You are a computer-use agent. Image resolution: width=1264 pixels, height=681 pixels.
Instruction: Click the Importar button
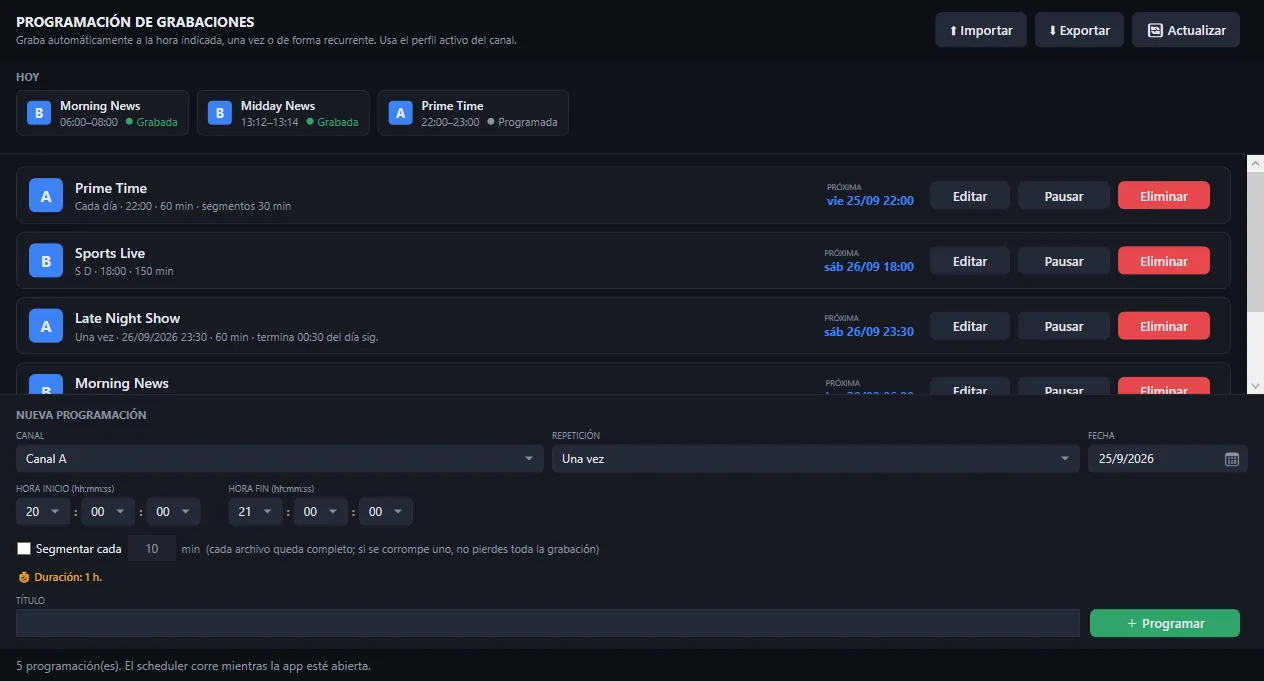coord(981,30)
